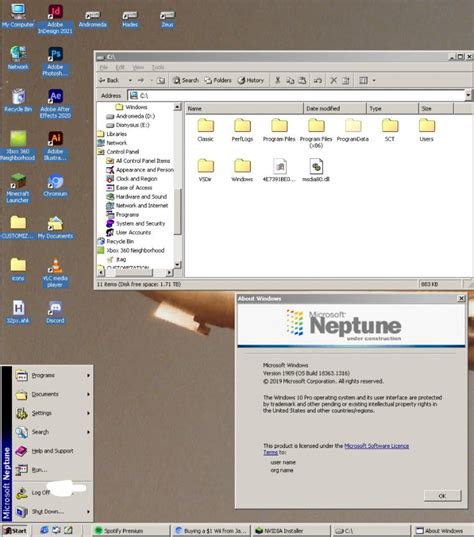Open the Views dropdown arrow in toolbar
Viewport: 474px width, 537px height.
click(374, 80)
